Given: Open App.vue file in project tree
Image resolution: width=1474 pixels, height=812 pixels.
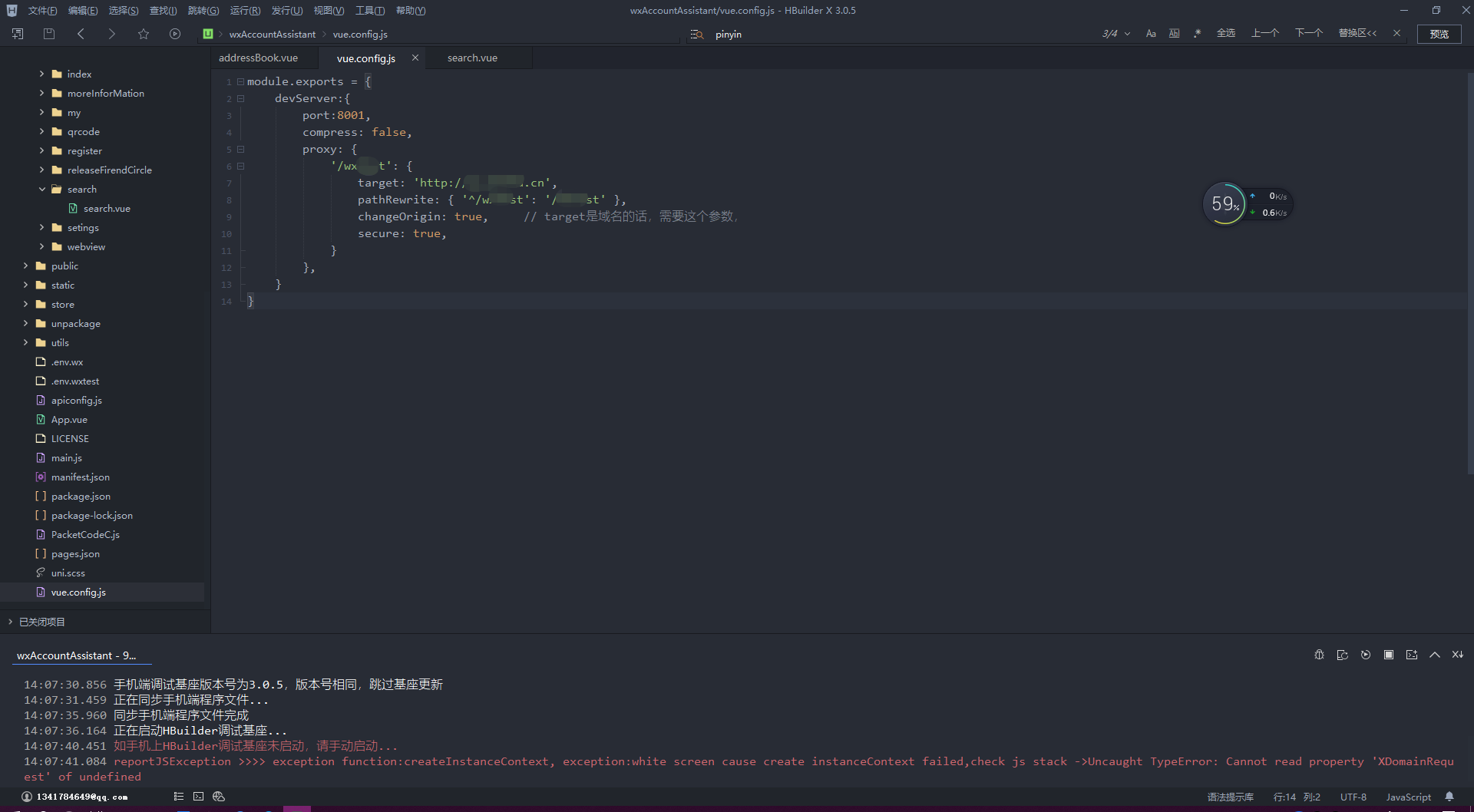Looking at the screenshot, I should click(x=69, y=420).
